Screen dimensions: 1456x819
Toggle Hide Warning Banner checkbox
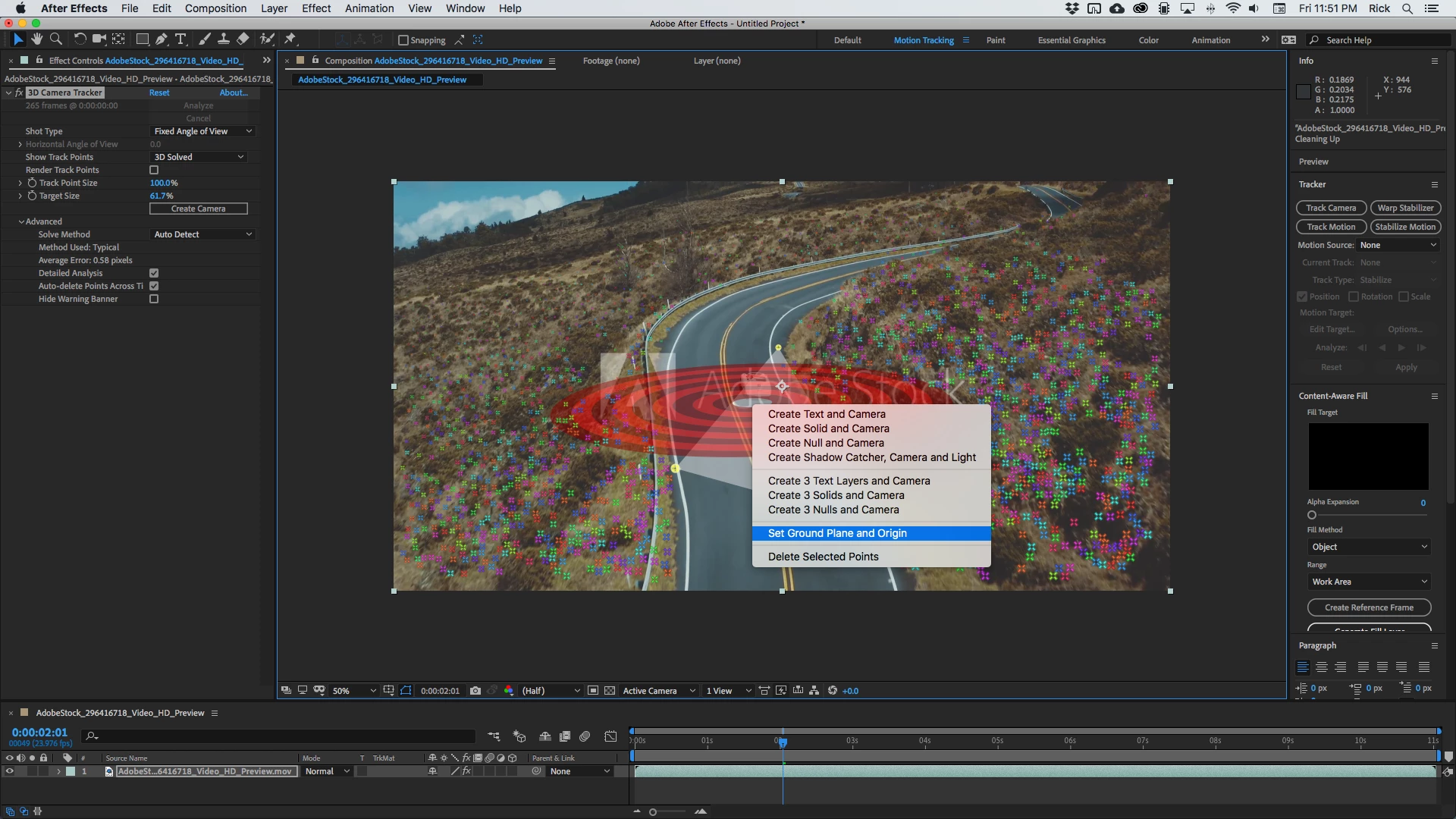[x=154, y=299]
